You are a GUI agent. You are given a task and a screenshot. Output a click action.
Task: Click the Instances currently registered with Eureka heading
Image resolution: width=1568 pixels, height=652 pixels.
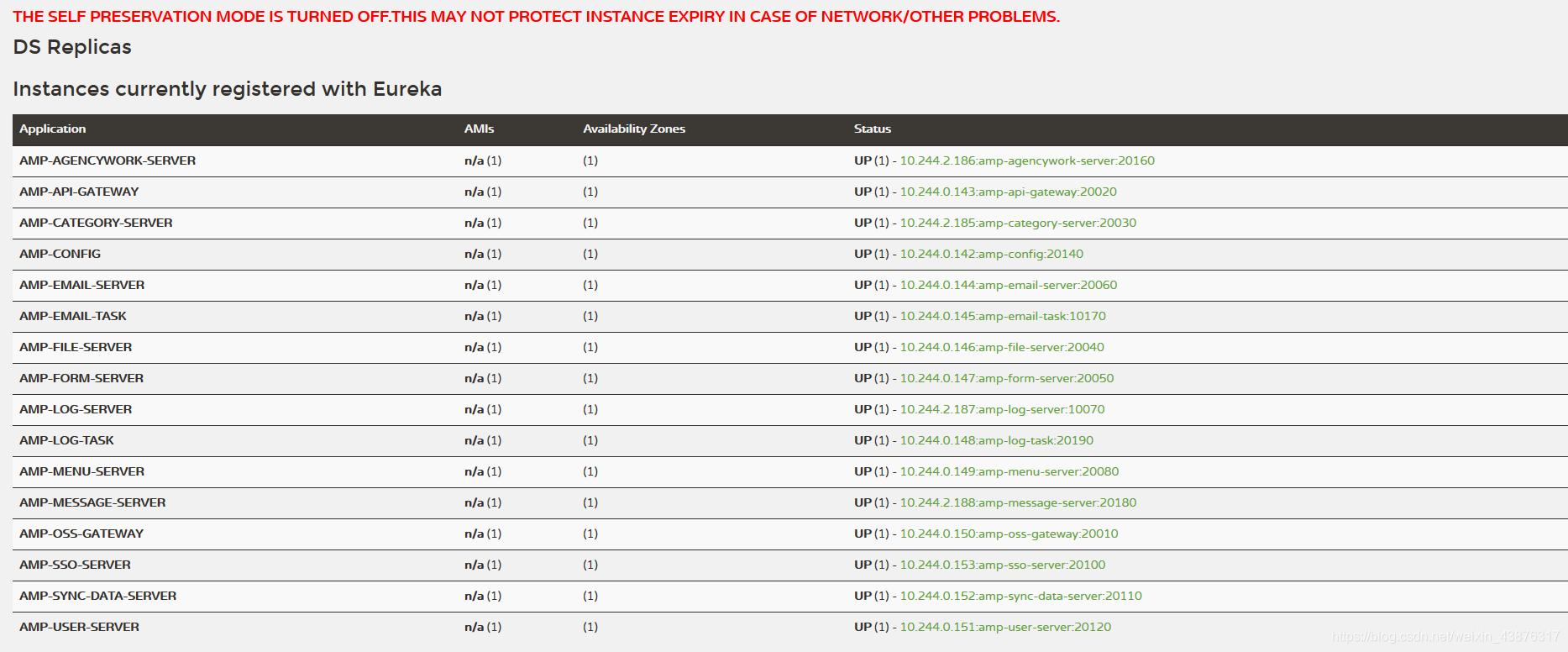click(228, 89)
